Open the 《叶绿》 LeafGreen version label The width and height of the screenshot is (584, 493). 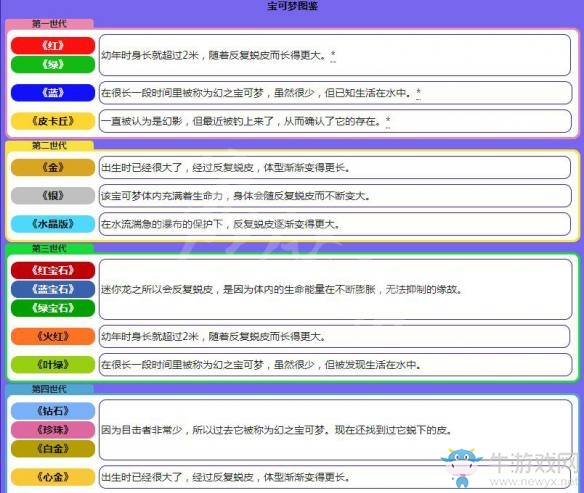click(x=53, y=365)
